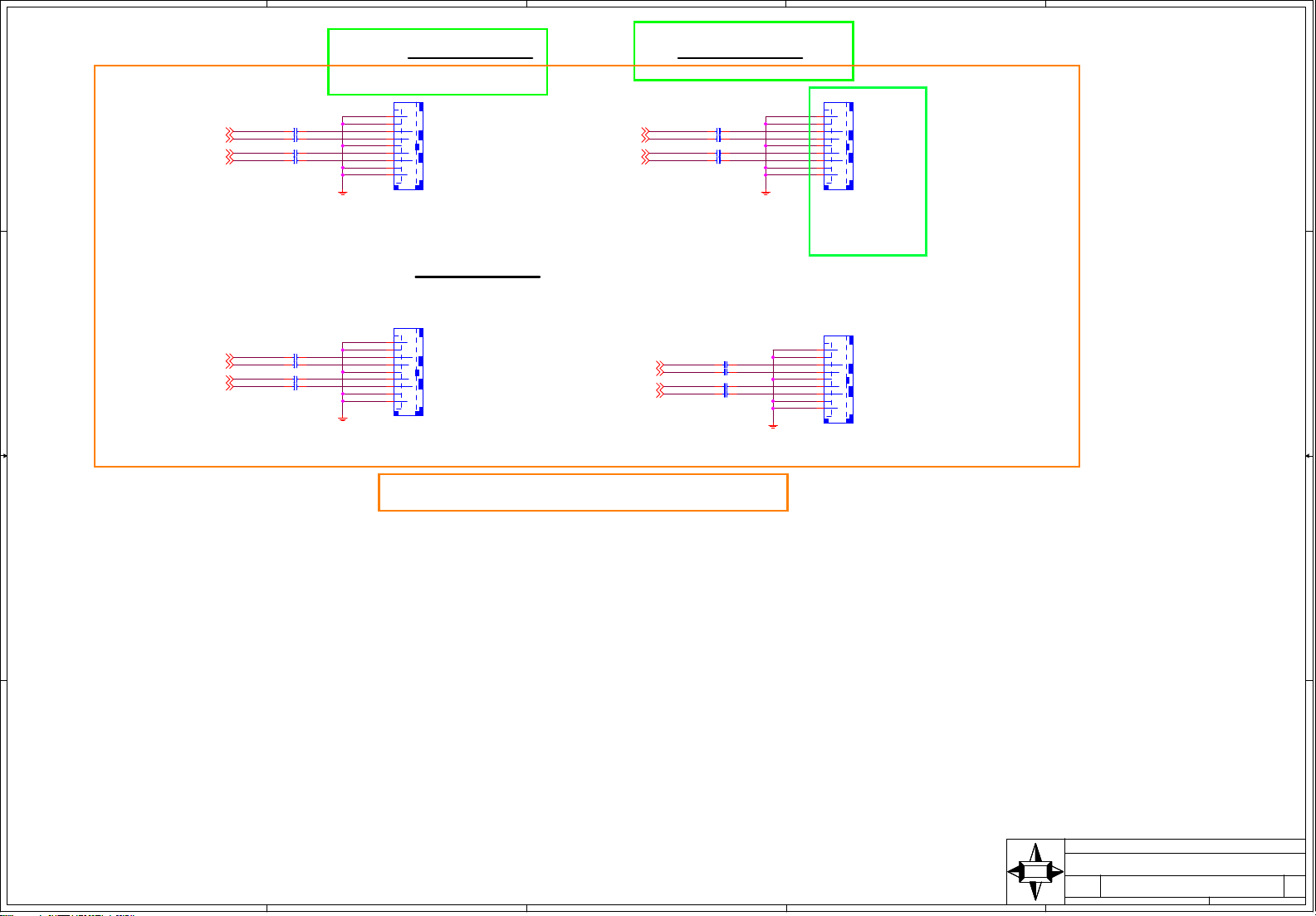The width and height of the screenshot is (1316, 916).
Task: Select the upper capacitor in the top-left circuit
Action: 296,135
